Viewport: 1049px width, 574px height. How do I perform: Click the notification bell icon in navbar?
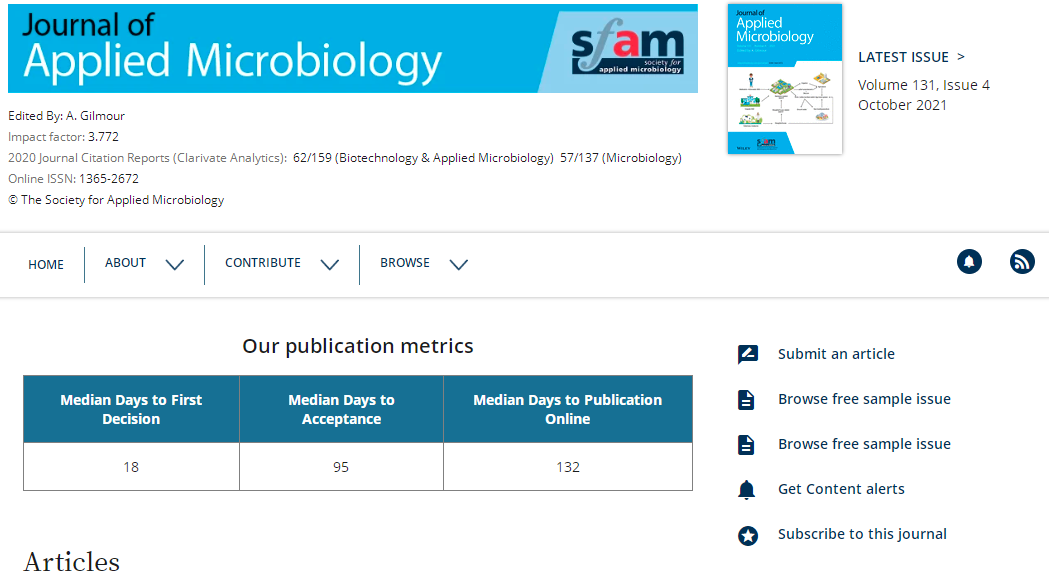click(969, 262)
